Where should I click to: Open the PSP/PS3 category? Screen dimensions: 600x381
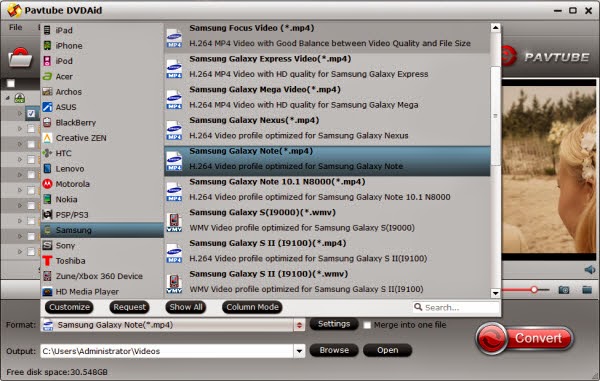coord(102,215)
